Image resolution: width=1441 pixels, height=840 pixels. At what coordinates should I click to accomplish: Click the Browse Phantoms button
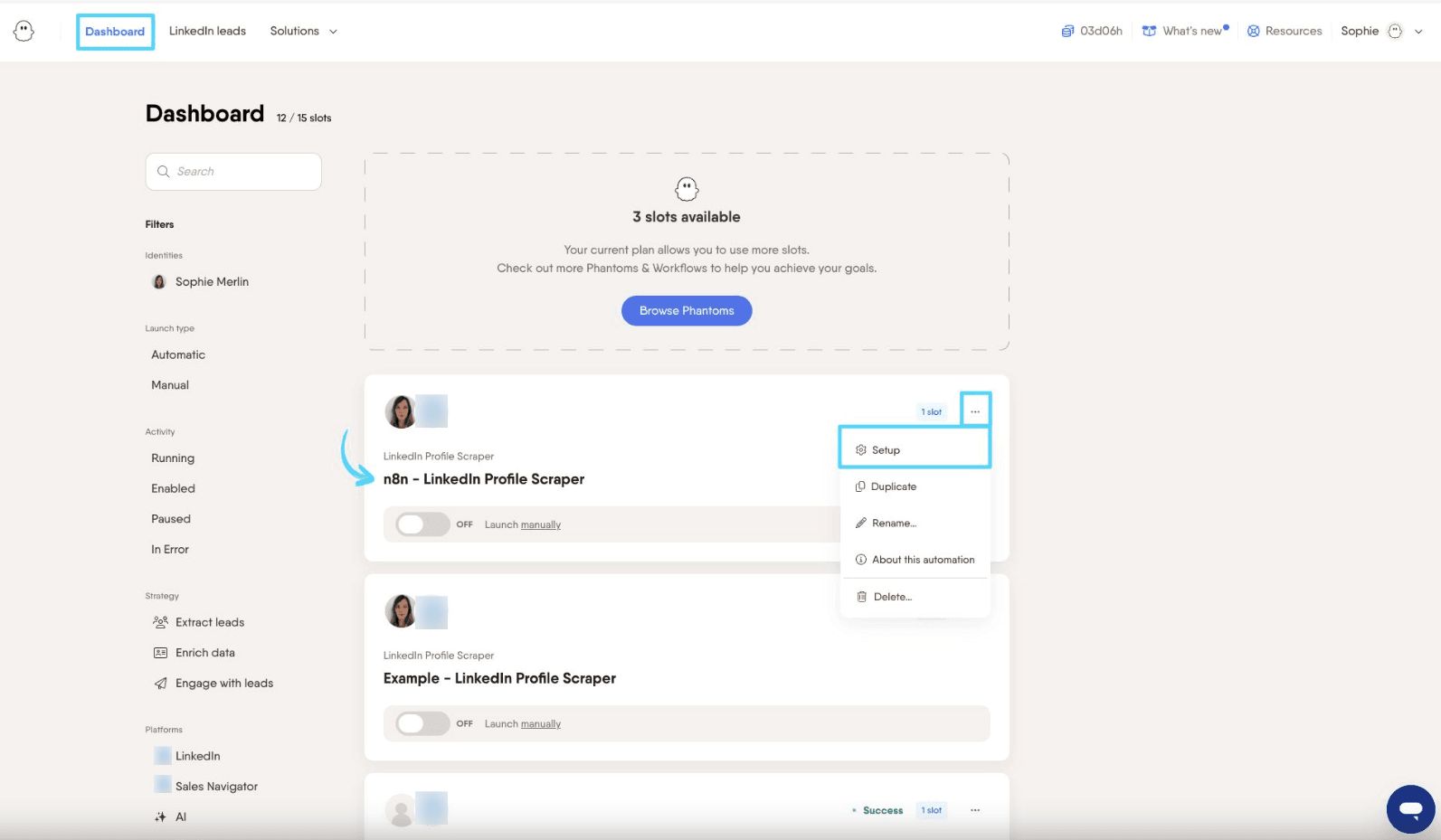coord(687,310)
